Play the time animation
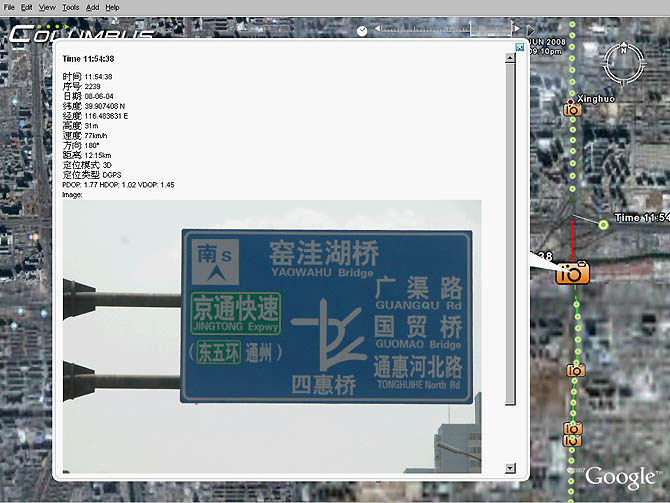The height and width of the screenshot is (503, 670). (x=530, y=31)
